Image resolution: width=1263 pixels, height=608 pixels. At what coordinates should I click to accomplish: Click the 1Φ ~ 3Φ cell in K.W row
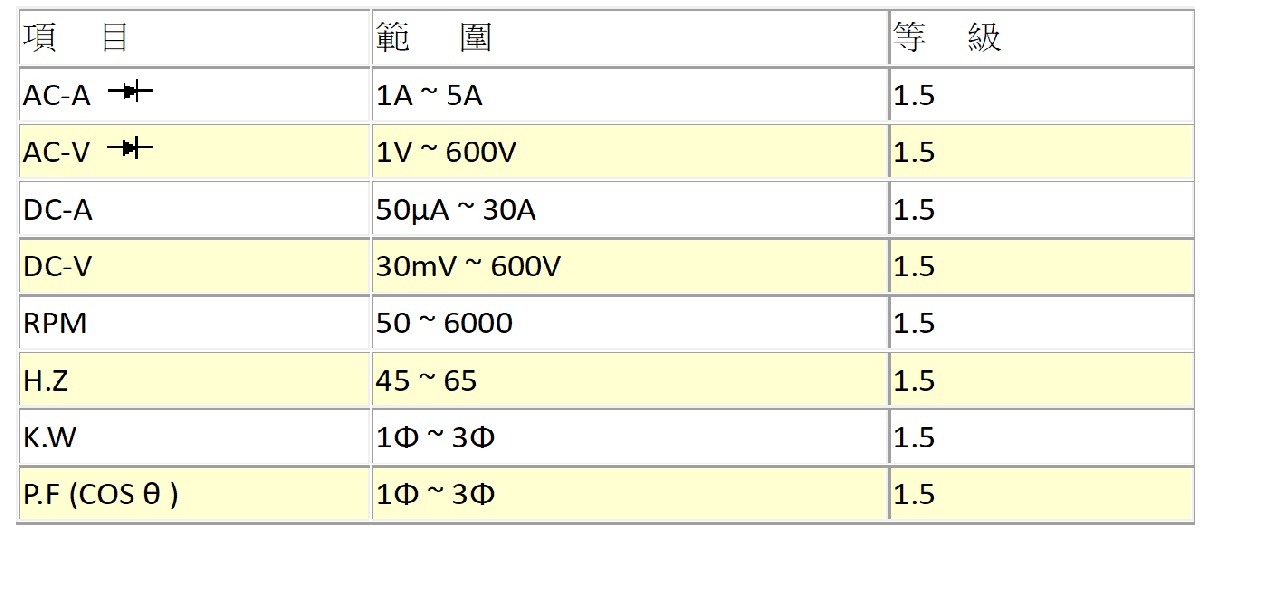tap(630, 437)
